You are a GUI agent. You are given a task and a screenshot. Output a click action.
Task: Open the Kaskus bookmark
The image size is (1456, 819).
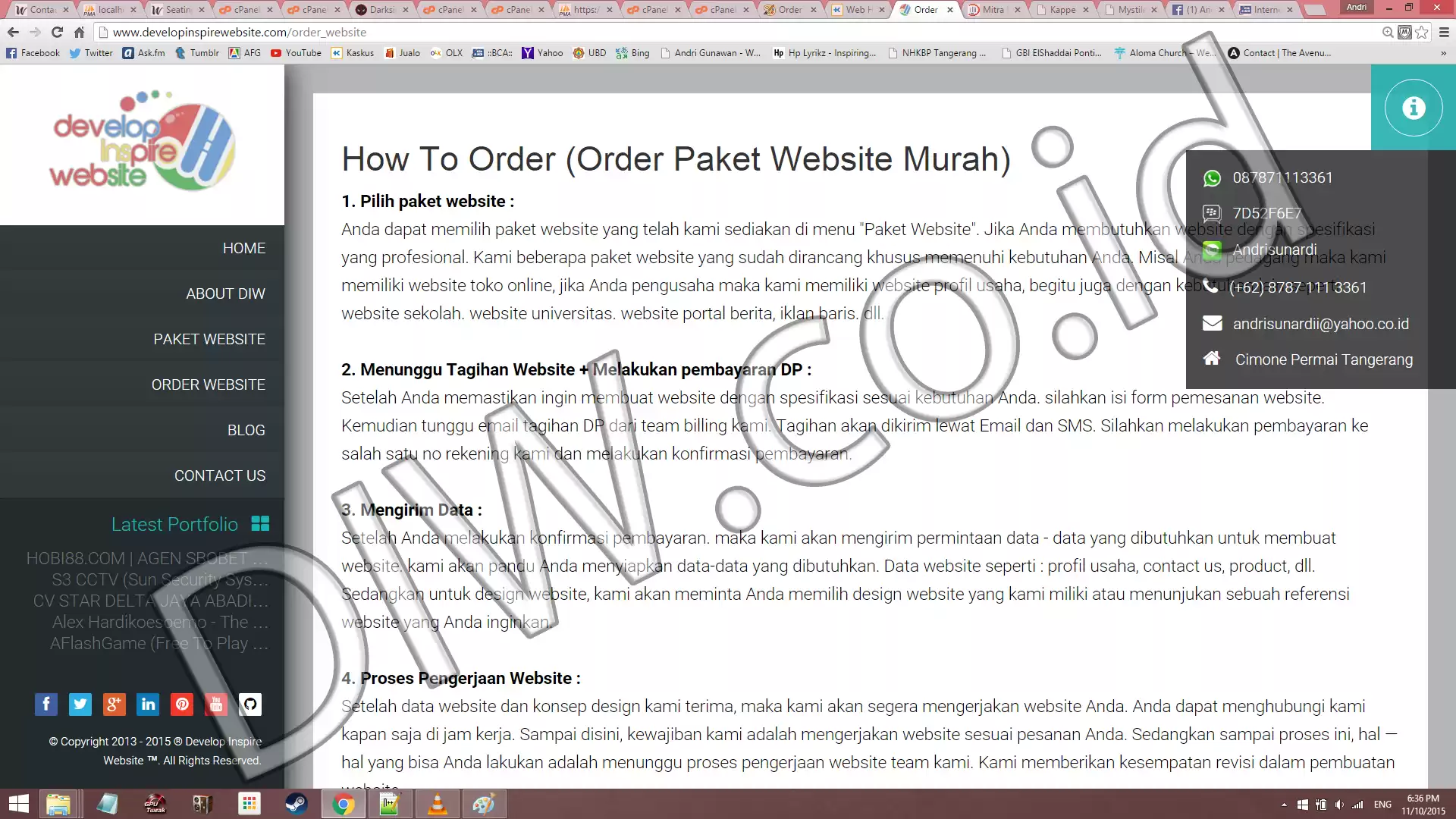coord(353,53)
